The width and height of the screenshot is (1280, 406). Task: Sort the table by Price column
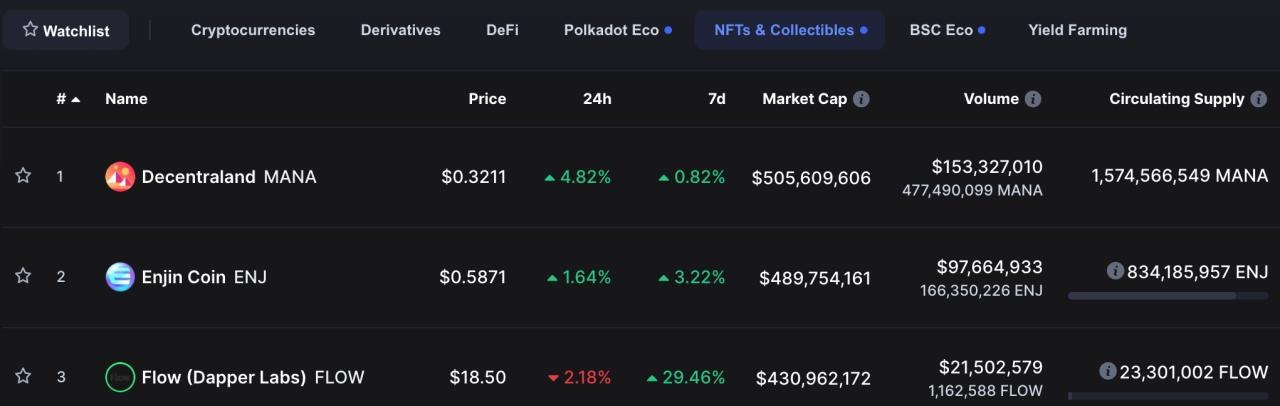[x=487, y=99]
